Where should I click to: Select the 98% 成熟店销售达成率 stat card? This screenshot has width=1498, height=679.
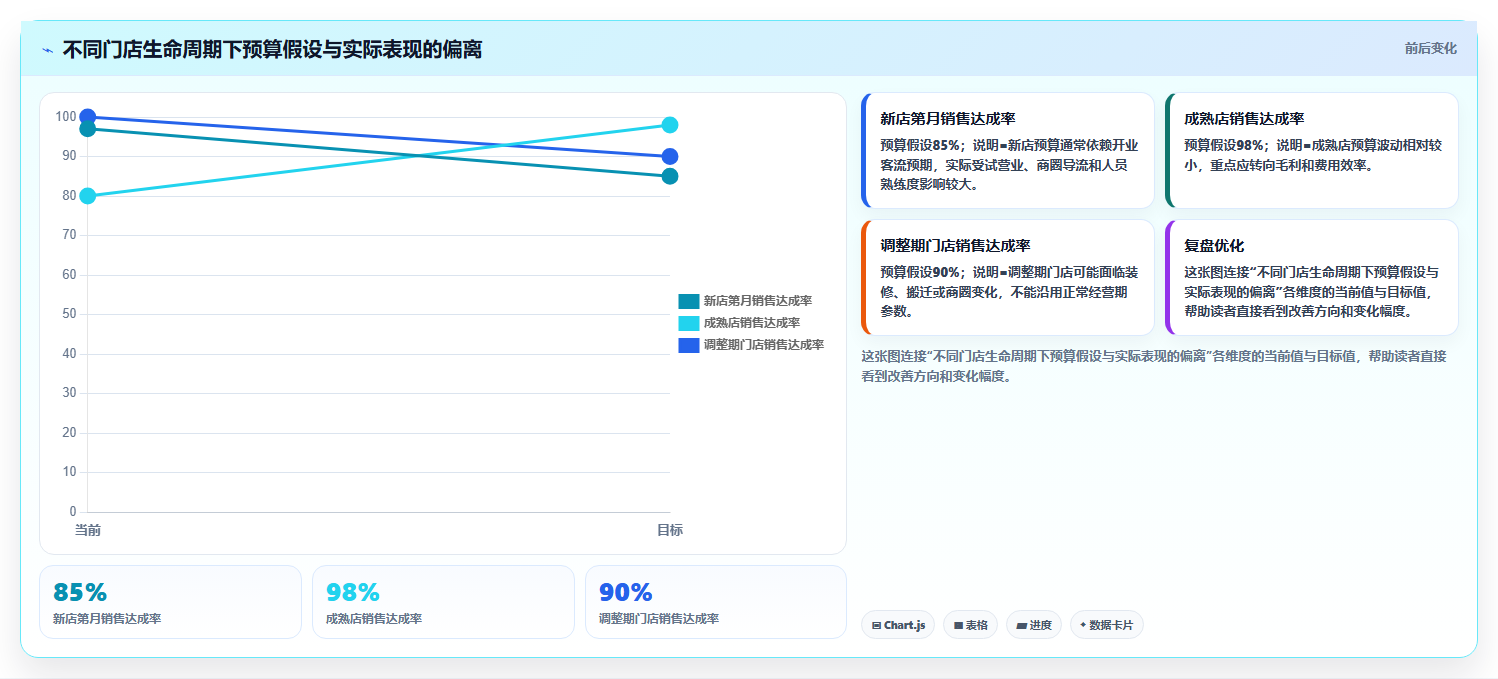[443, 602]
